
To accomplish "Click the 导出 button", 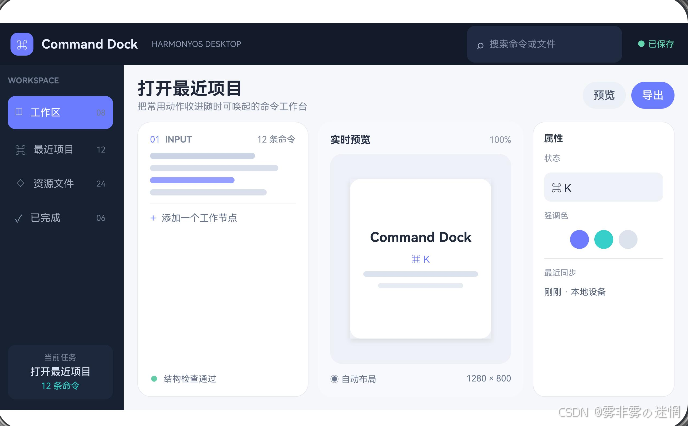I will pyautogui.click(x=652, y=95).
